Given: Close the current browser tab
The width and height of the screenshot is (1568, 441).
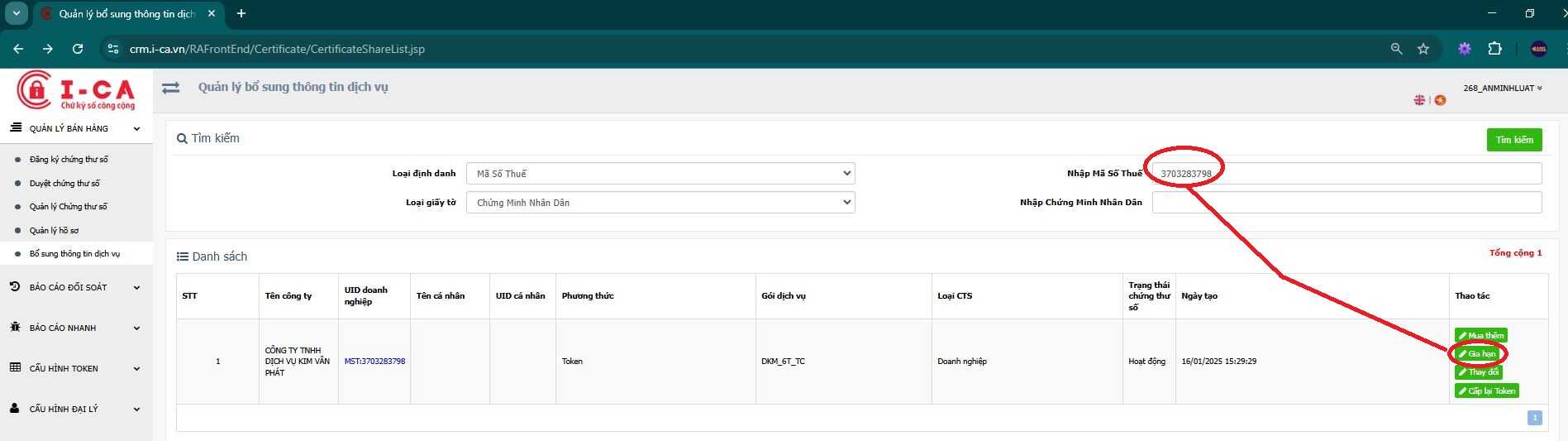Looking at the screenshot, I should click(212, 13).
